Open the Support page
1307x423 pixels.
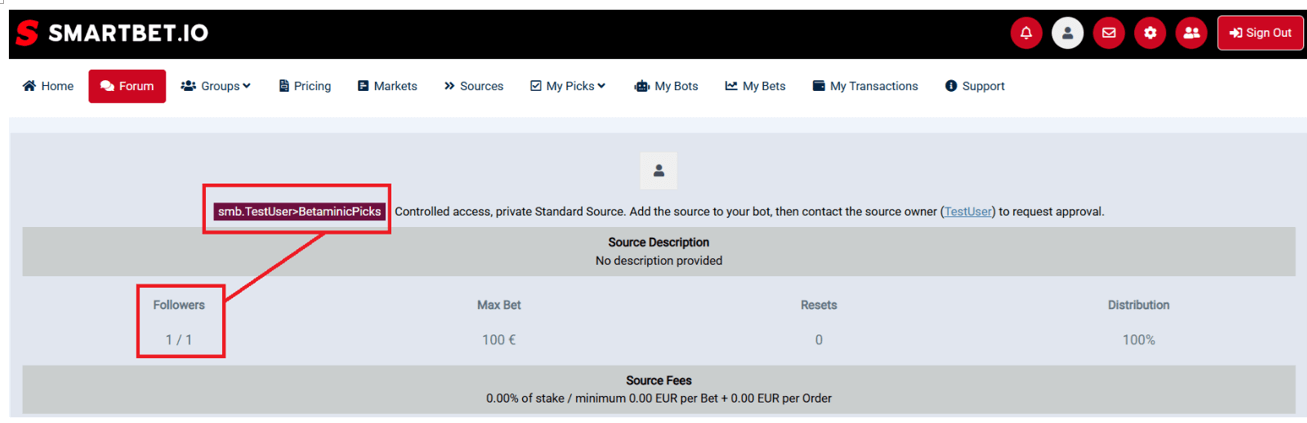975,86
